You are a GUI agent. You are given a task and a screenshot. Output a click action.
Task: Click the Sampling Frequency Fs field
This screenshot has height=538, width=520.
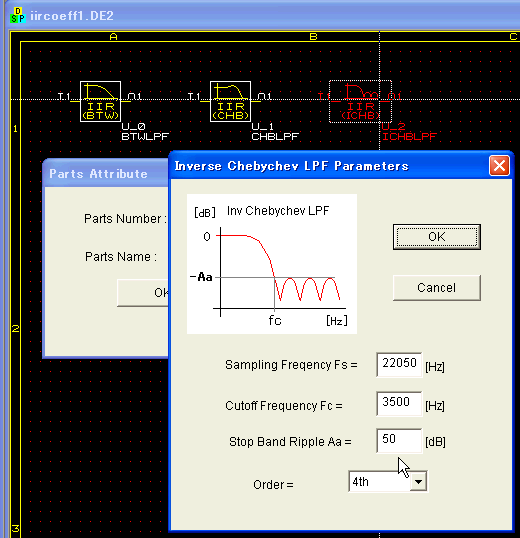[399, 364]
